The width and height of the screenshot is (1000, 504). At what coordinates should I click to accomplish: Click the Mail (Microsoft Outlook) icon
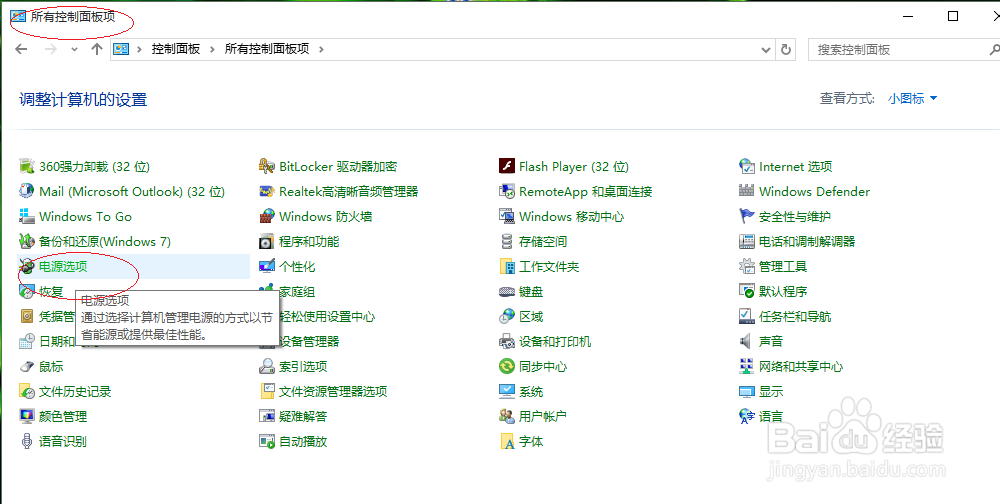26,191
